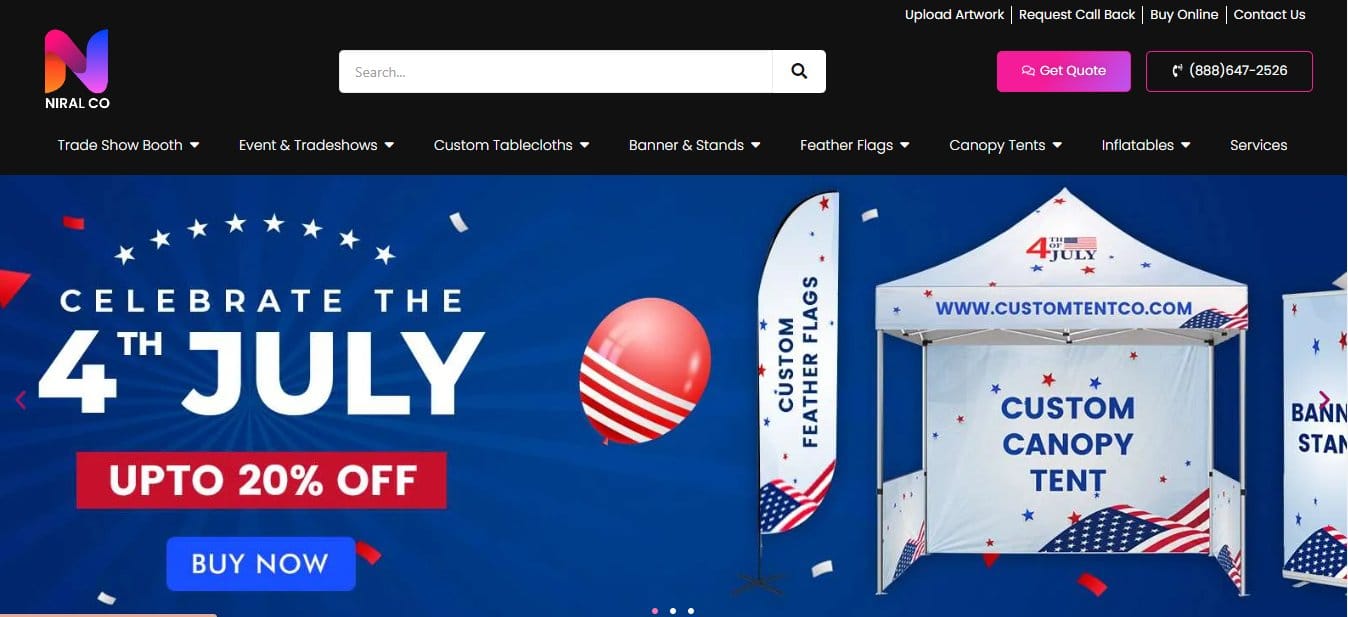Focus the Search input field
1348x617 pixels.
click(x=556, y=71)
